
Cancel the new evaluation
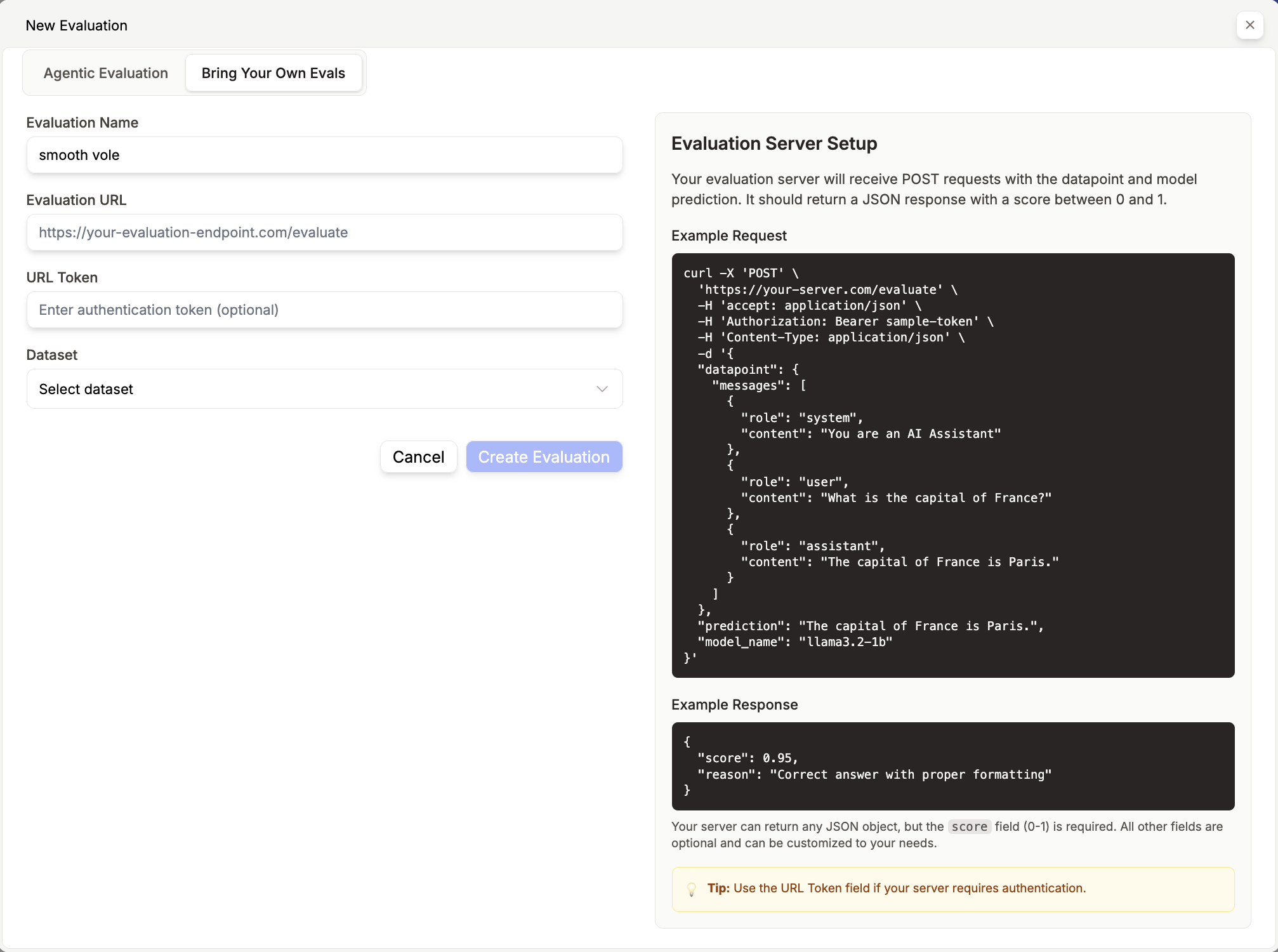tap(419, 457)
